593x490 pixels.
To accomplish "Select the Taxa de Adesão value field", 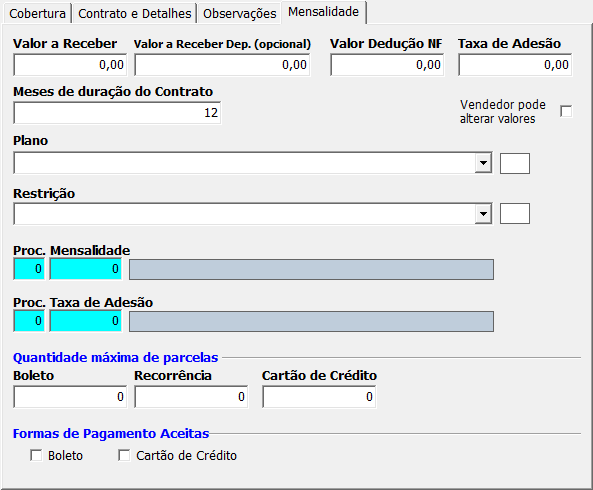I will pyautogui.click(x=515, y=65).
